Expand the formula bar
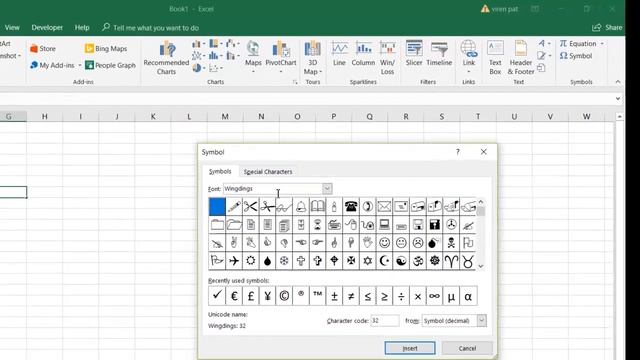 click(618, 98)
